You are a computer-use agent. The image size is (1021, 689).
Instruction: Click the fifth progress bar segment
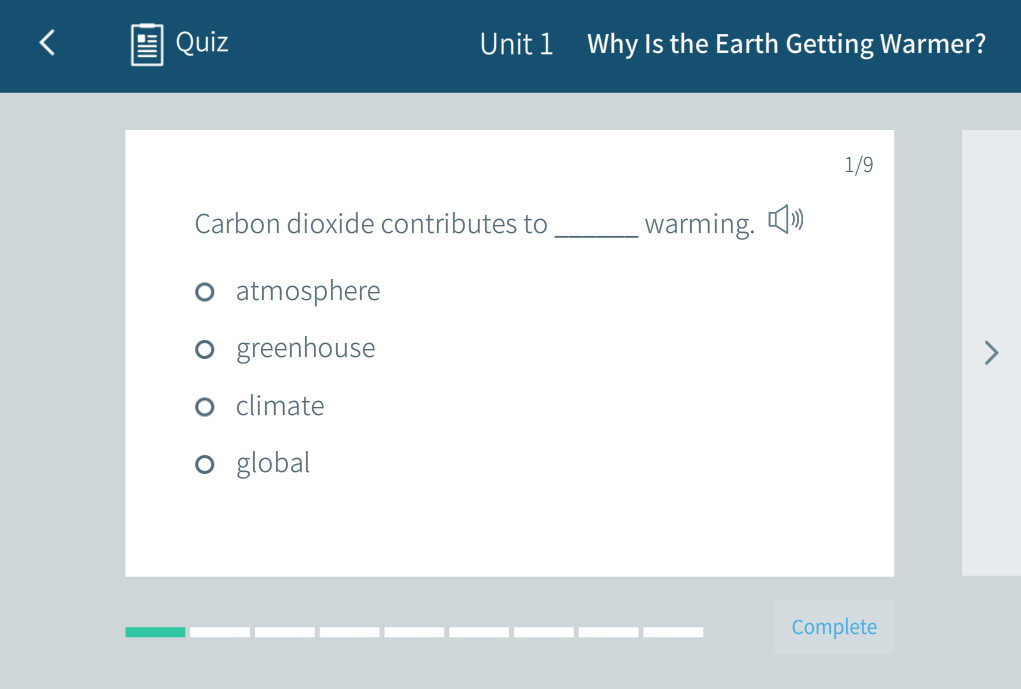tap(414, 632)
